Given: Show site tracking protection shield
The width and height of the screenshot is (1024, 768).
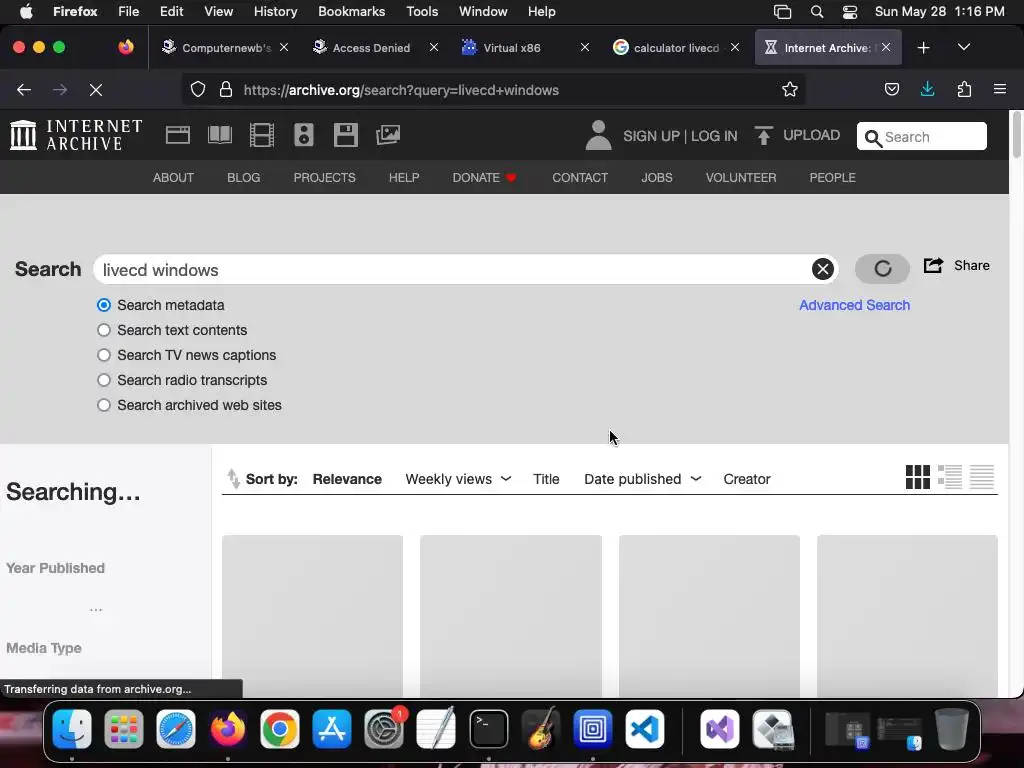Looking at the screenshot, I should click(x=198, y=89).
